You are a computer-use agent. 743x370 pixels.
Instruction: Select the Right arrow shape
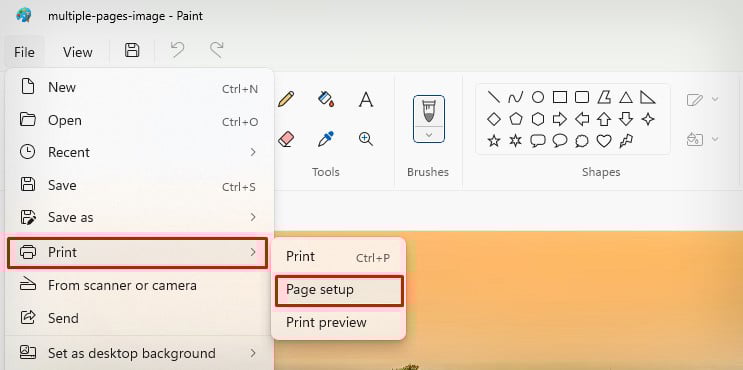coord(560,119)
